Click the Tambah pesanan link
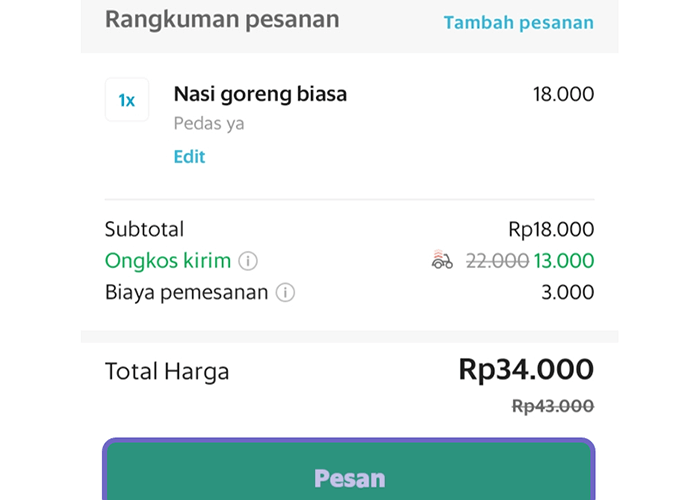Screen dimensions: 700x500 pos(519,22)
